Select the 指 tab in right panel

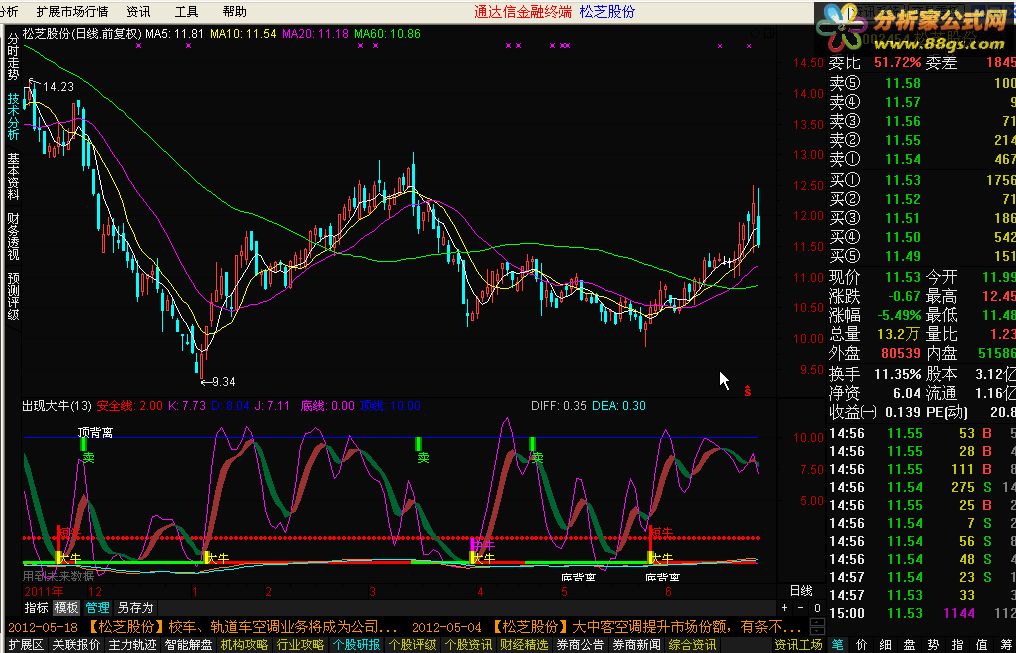[x=958, y=645]
